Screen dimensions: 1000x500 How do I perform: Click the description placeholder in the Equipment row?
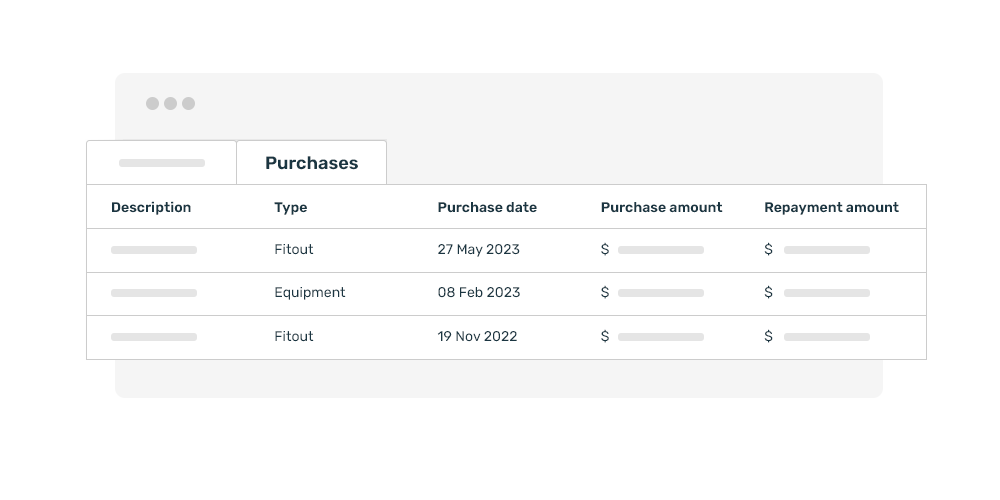tap(154, 293)
